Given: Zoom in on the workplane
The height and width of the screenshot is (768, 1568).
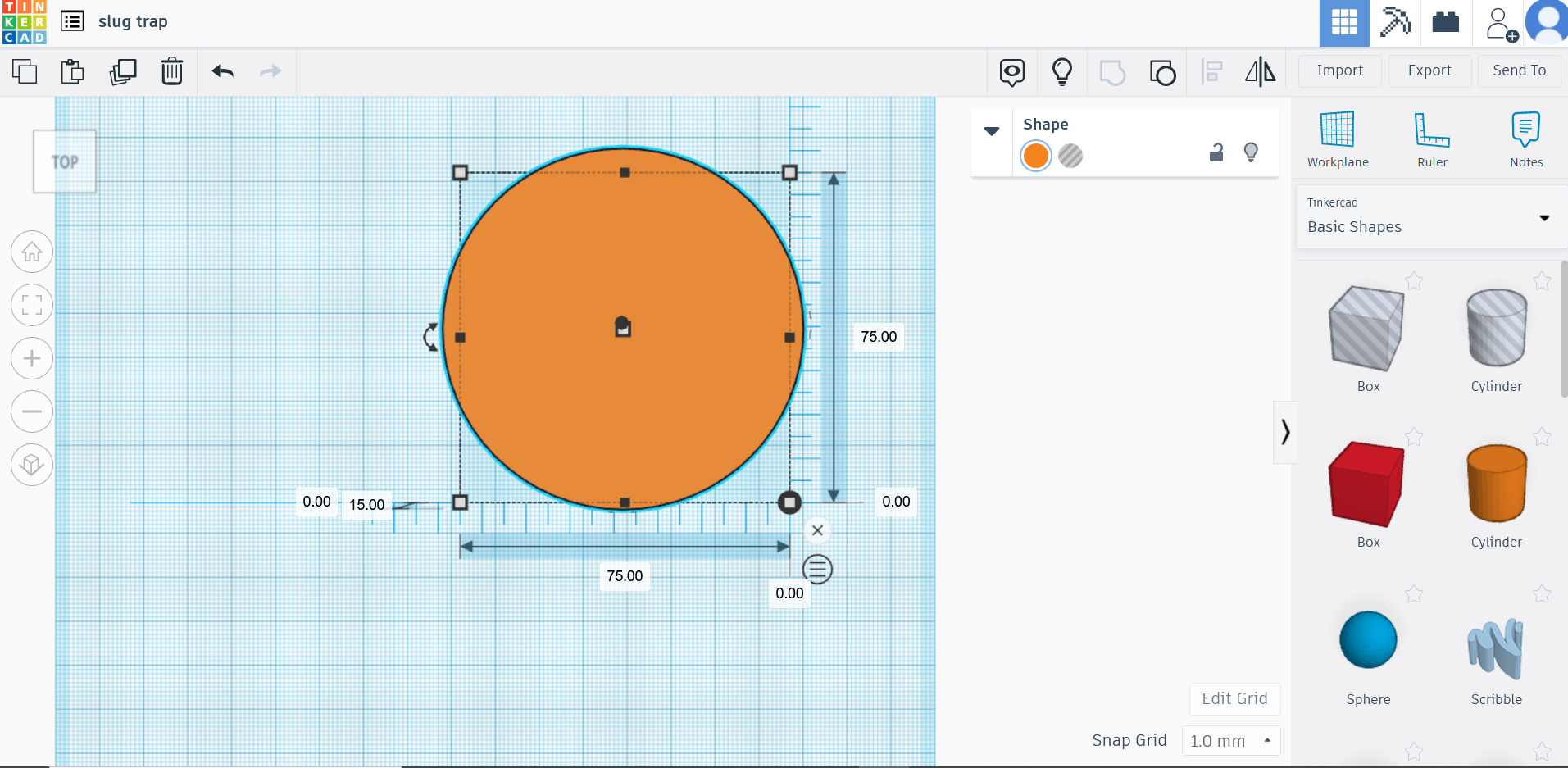Looking at the screenshot, I should click(x=31, y=358).
